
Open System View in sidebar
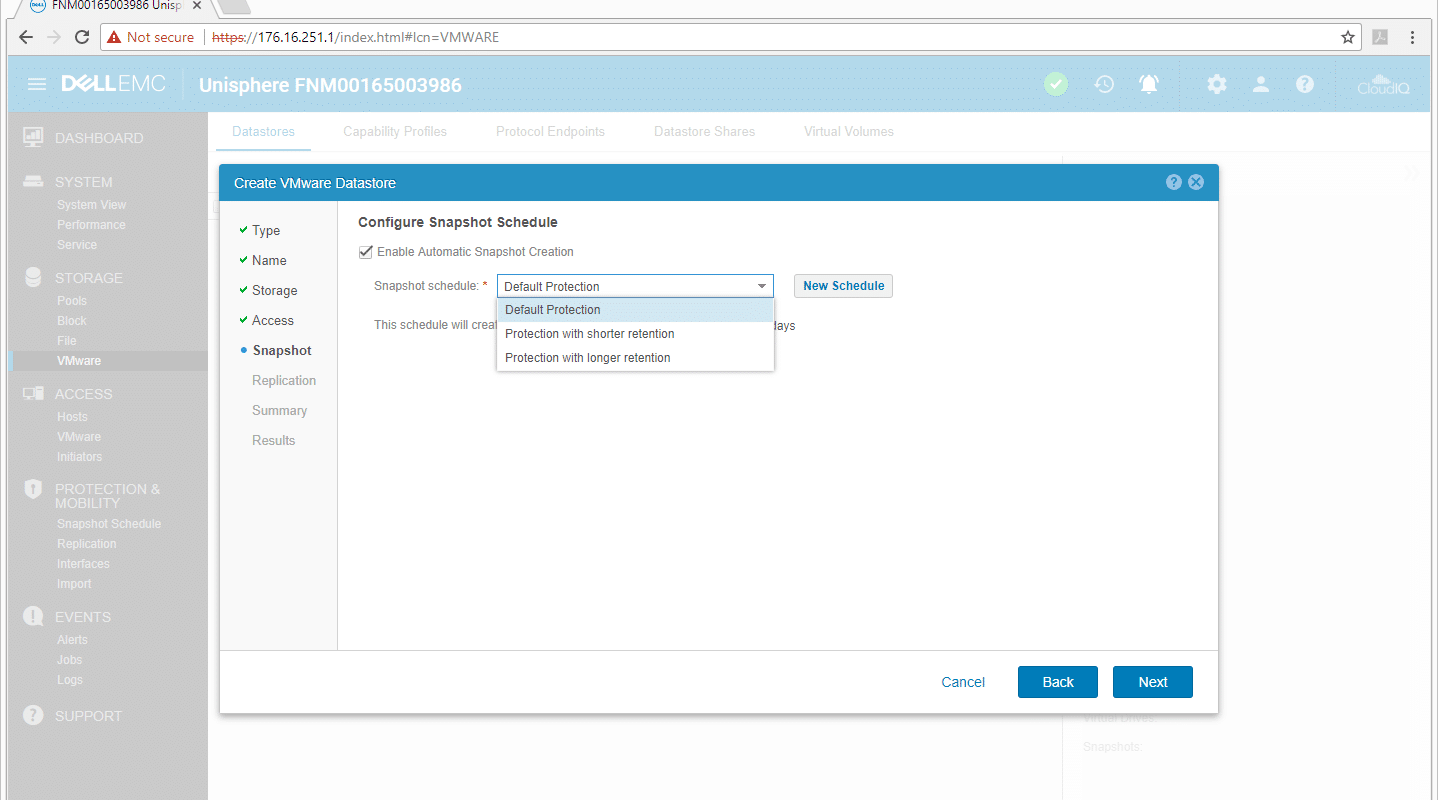tap(92, 205)
